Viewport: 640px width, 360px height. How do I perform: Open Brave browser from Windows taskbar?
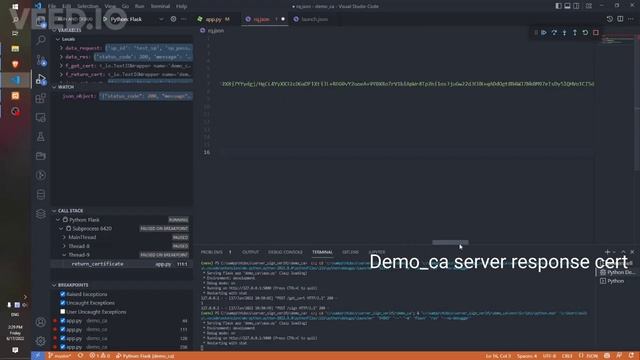[16, 64]
